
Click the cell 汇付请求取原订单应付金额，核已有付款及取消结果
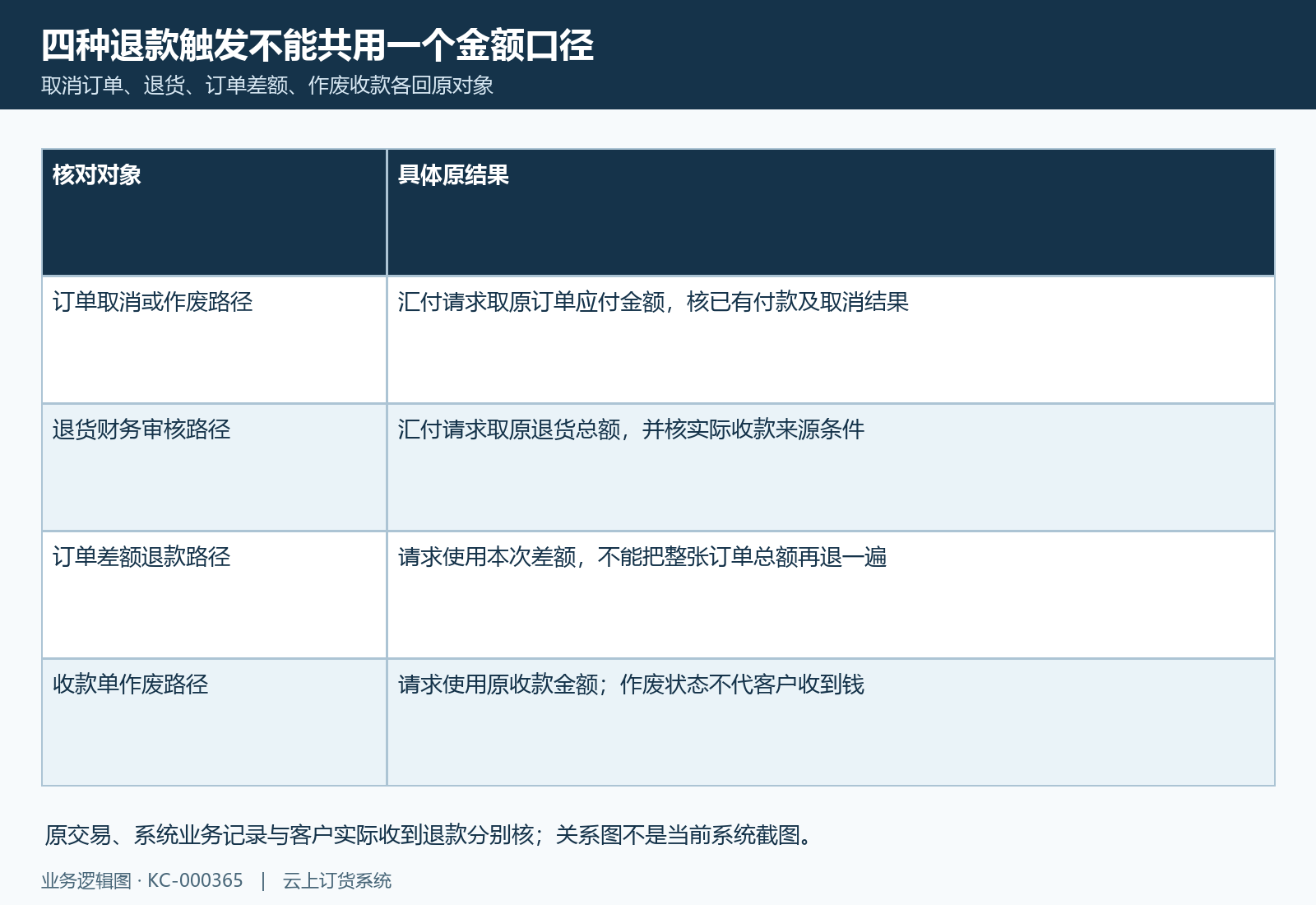(x=831, y=340)
